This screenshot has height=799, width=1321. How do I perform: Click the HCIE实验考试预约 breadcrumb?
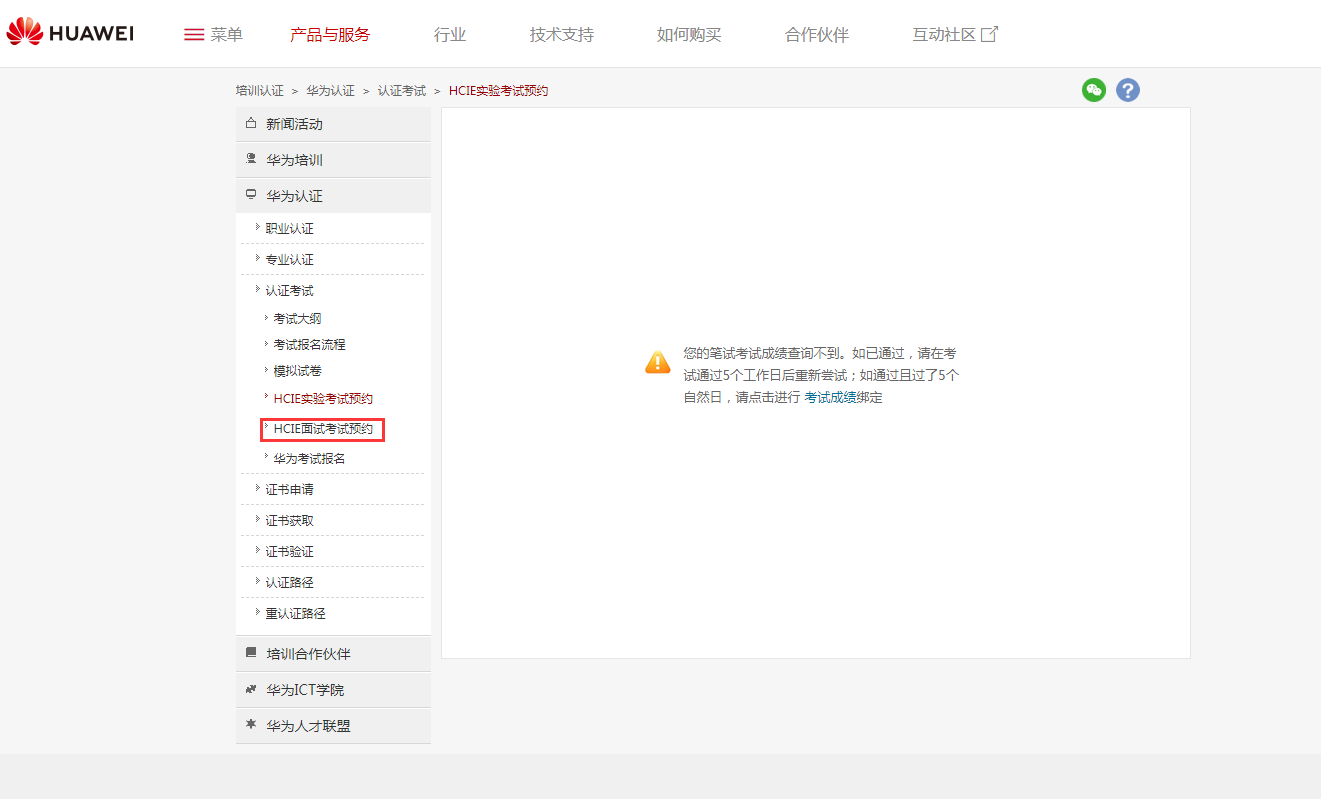coord(499,91)
